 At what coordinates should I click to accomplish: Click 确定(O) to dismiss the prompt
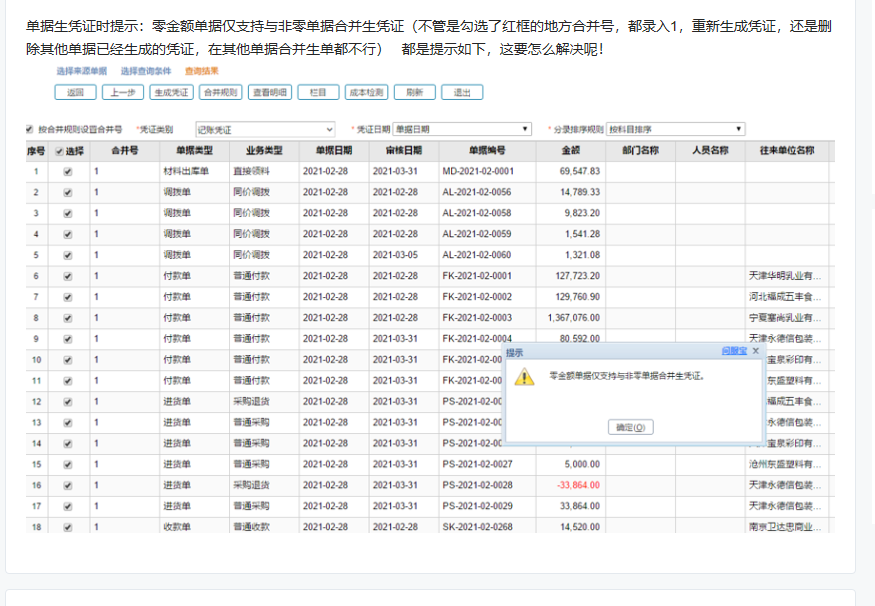pyautogui.click(x=630, y=427)
